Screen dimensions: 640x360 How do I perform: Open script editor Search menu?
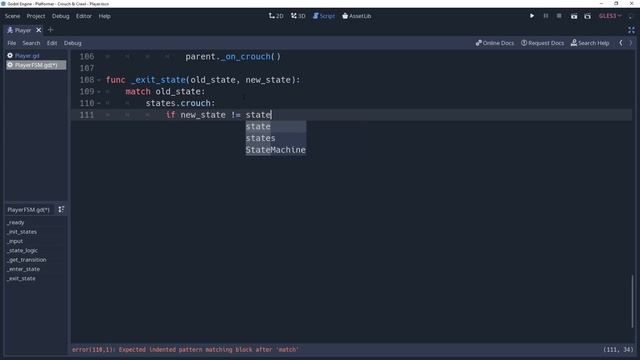(31, 43)
